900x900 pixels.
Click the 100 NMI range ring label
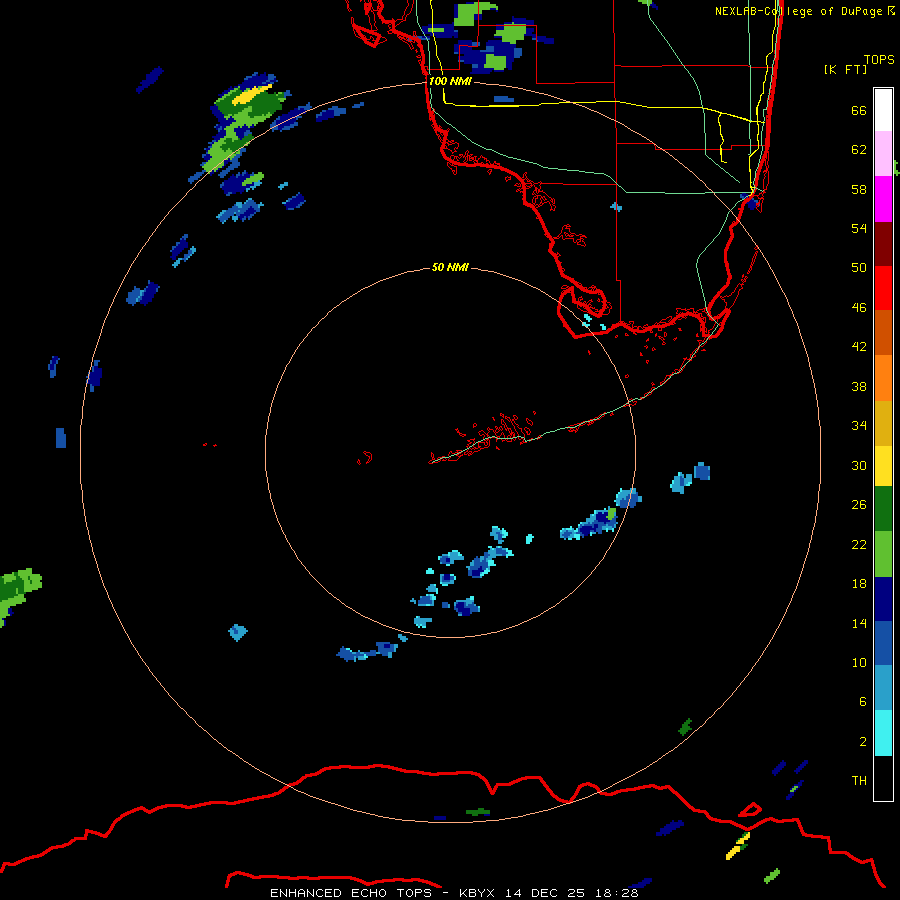coord(450,82)
